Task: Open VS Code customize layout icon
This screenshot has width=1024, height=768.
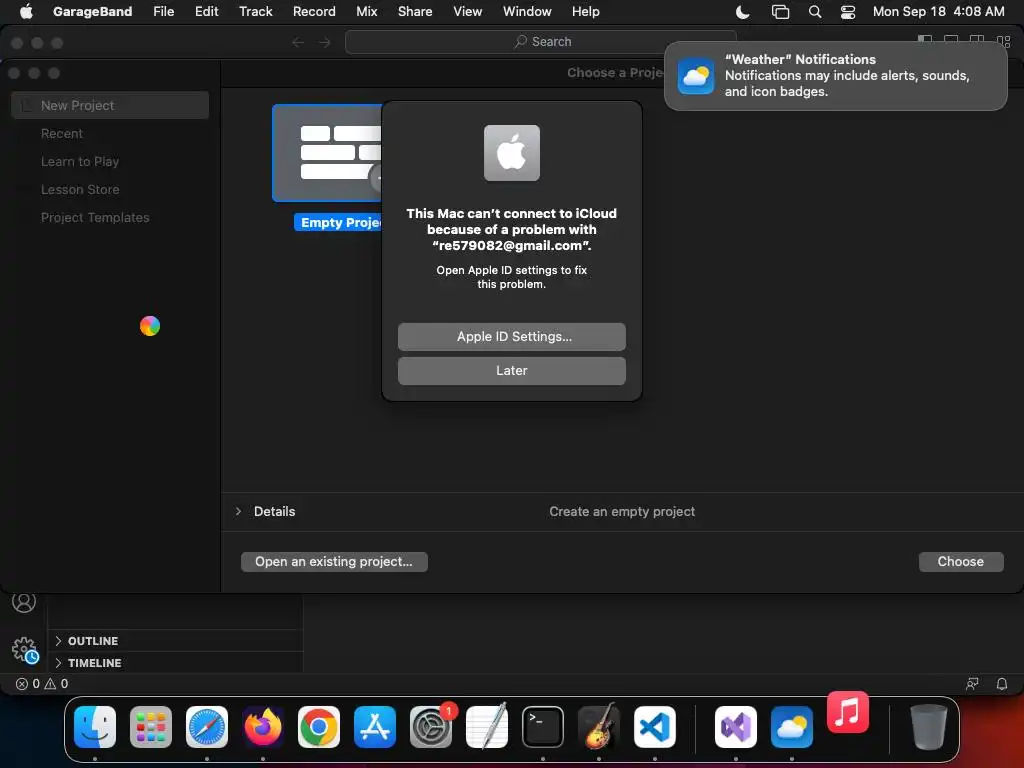Action: (1004, 40)
